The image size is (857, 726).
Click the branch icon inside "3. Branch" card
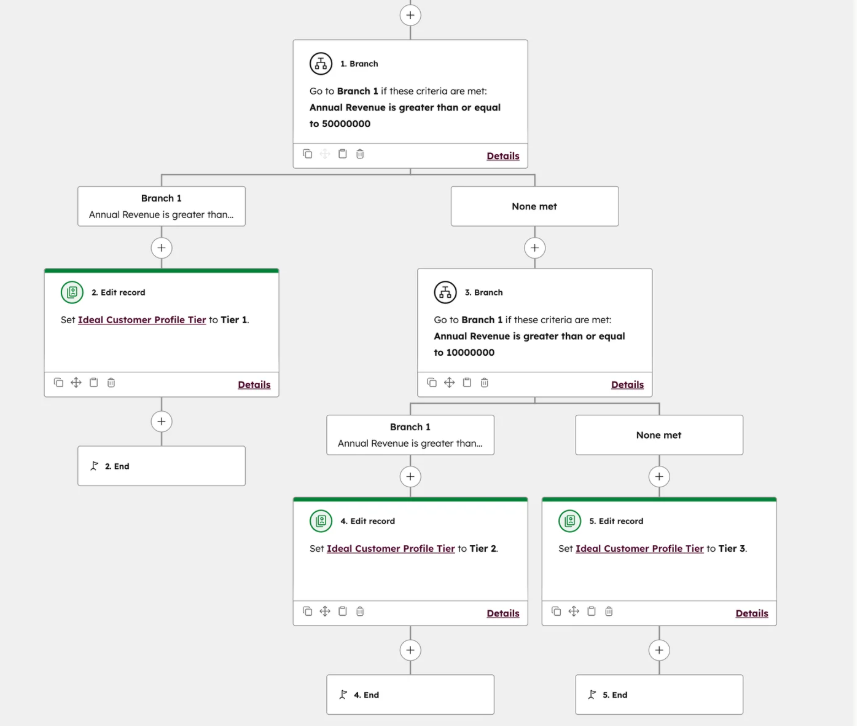[x=447, y=292]
